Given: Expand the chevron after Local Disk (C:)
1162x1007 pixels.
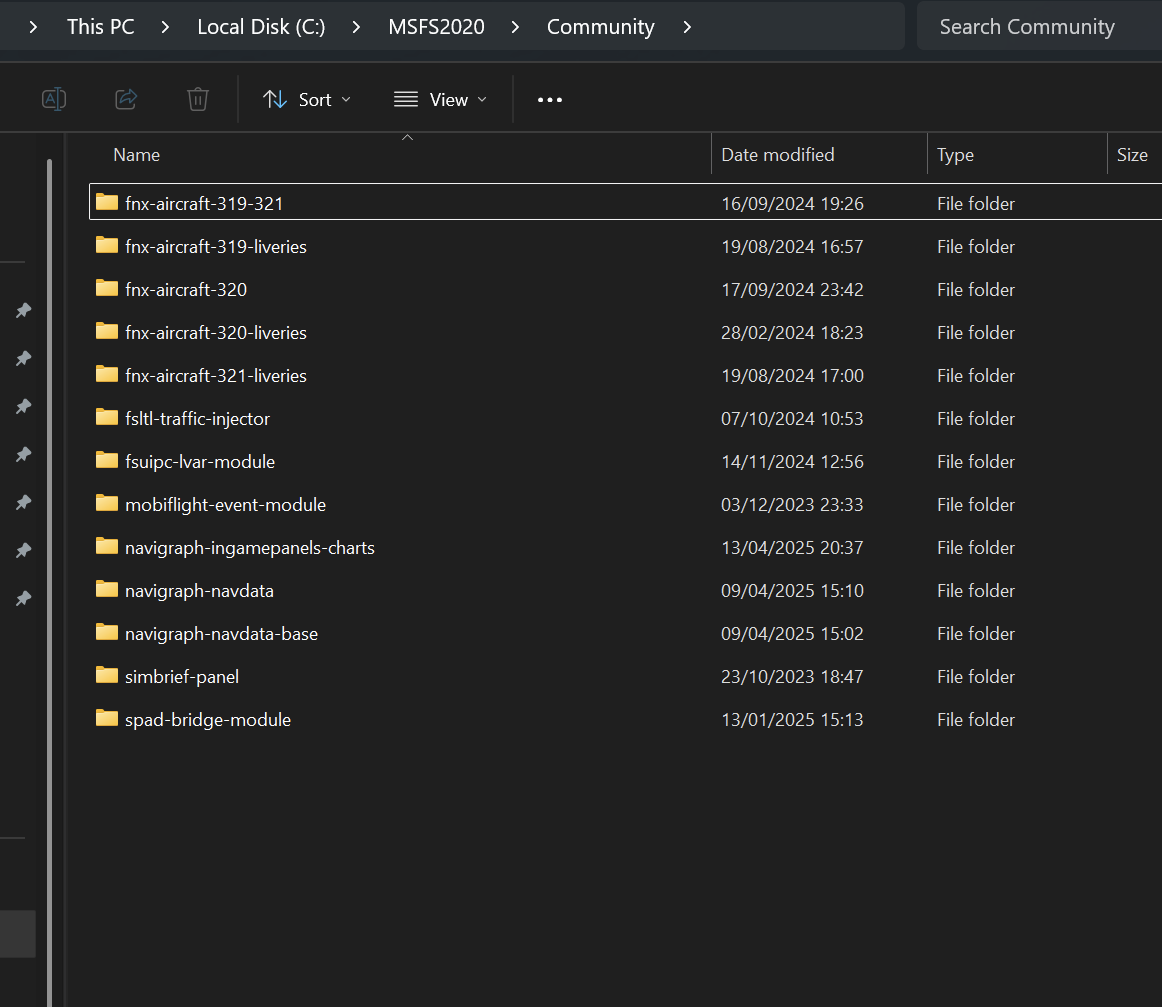Looking at the screenshot, I should point(356,27).
